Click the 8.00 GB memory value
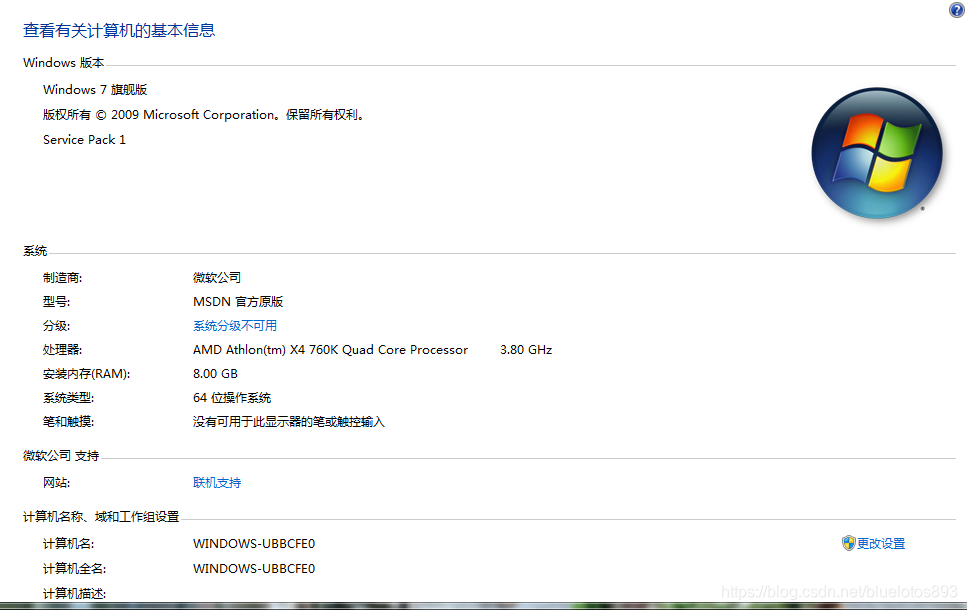 click(x=215, y=374)
